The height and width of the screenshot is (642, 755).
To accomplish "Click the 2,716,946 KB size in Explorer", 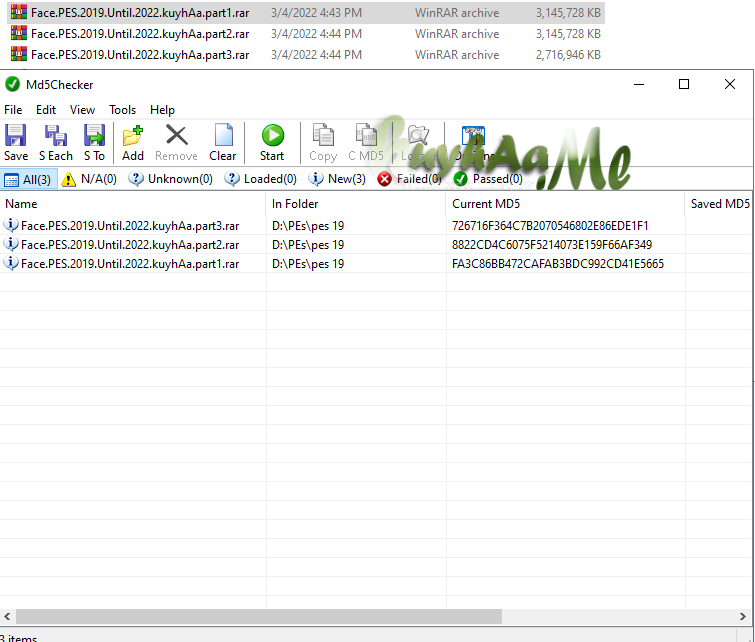I will tap(568, 54).
